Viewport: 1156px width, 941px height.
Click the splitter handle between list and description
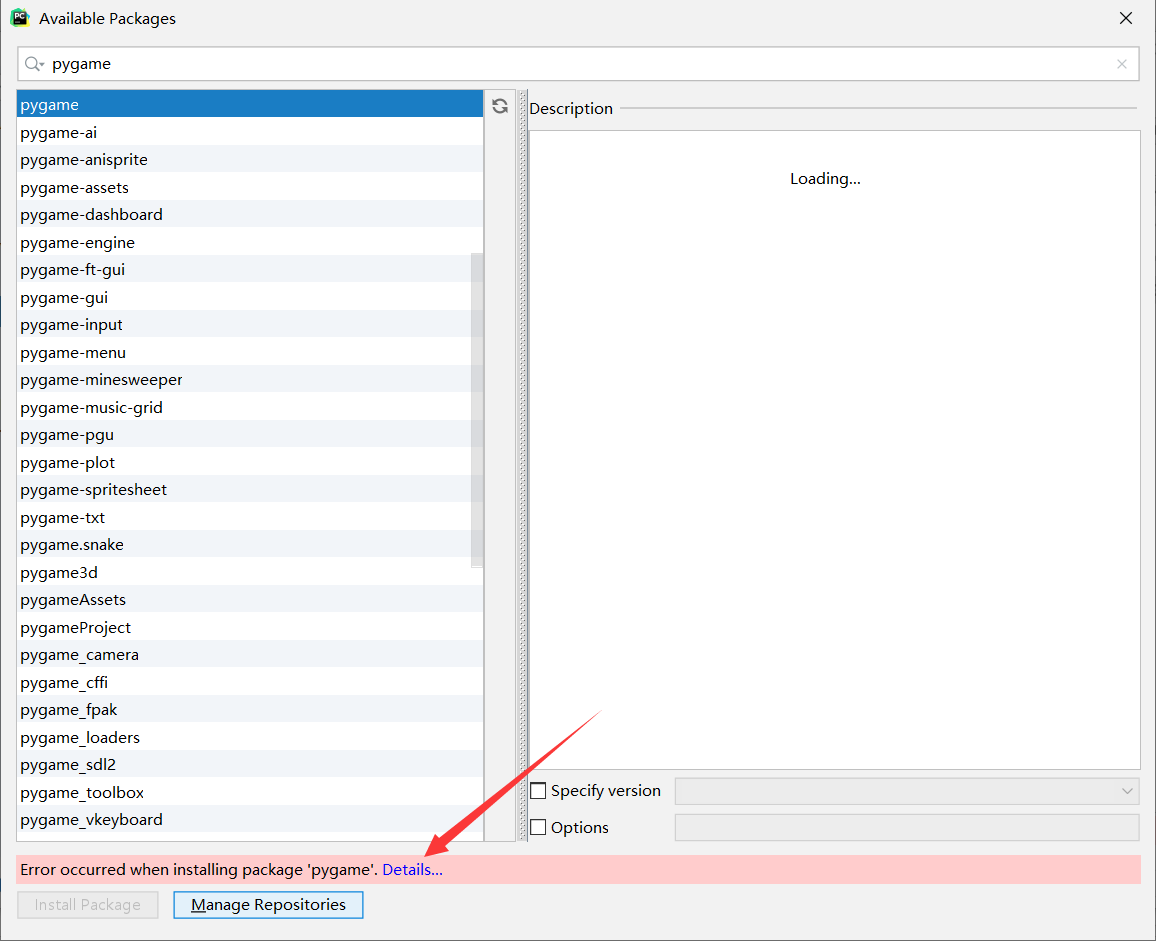(523, 465)
